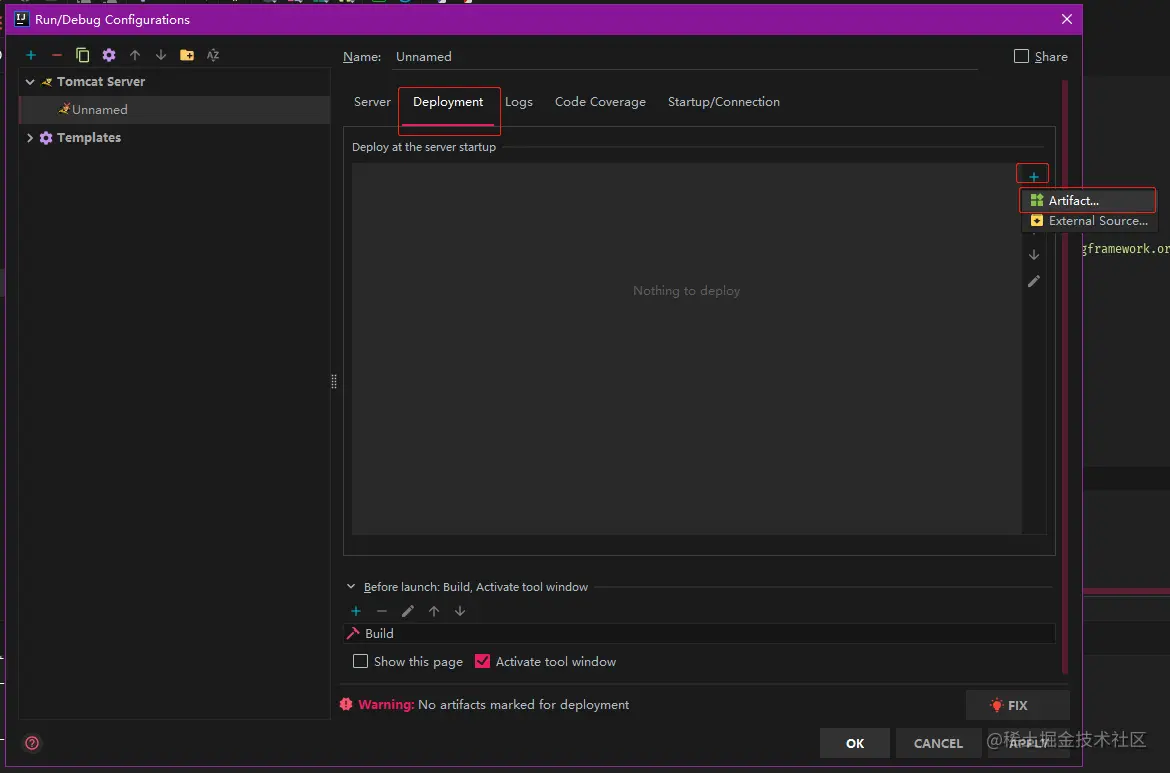Remove the selected run configuration
The image size is (1170, 773).
tap(57, 55)
